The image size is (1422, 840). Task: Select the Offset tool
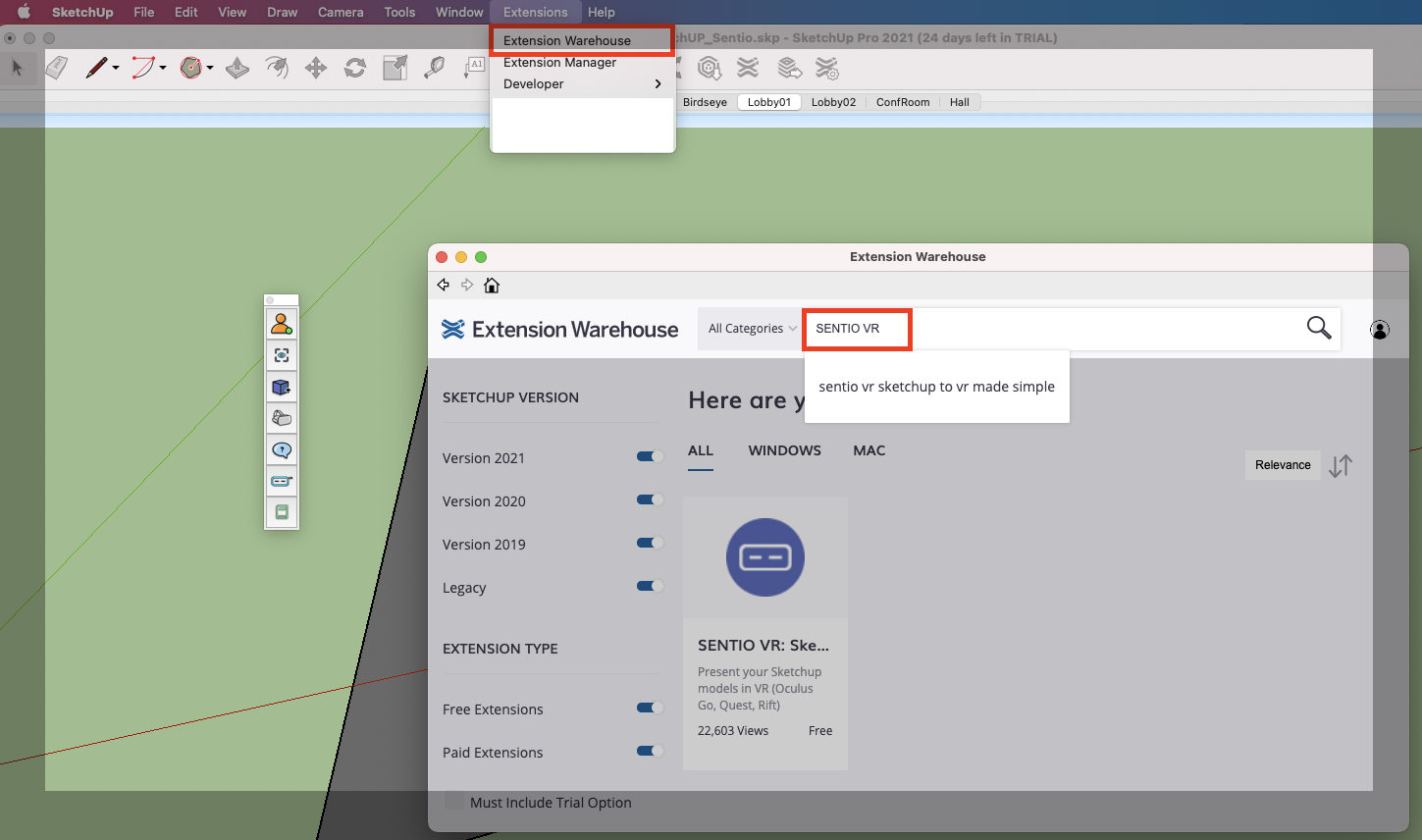(278, 68)
